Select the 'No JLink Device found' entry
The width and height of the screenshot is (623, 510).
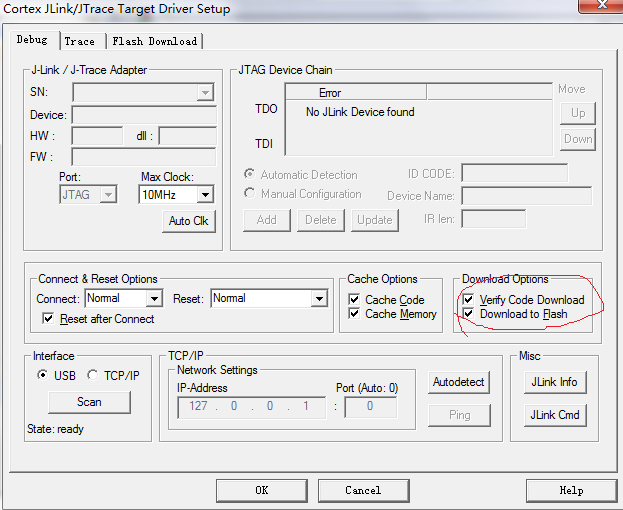coord(360,112)
